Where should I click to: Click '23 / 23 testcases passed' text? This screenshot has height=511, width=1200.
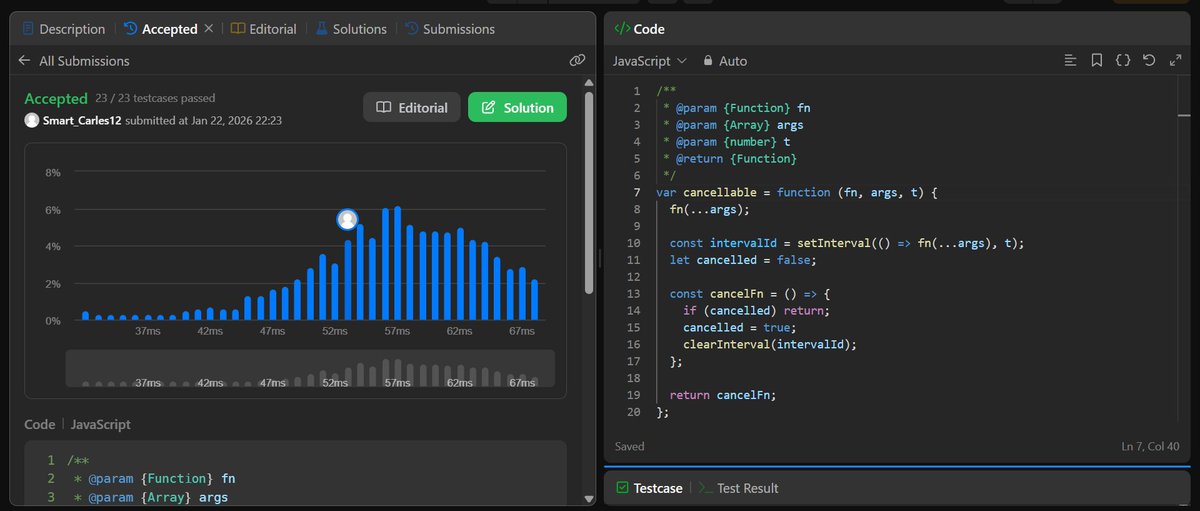click(x=155, y=98)
